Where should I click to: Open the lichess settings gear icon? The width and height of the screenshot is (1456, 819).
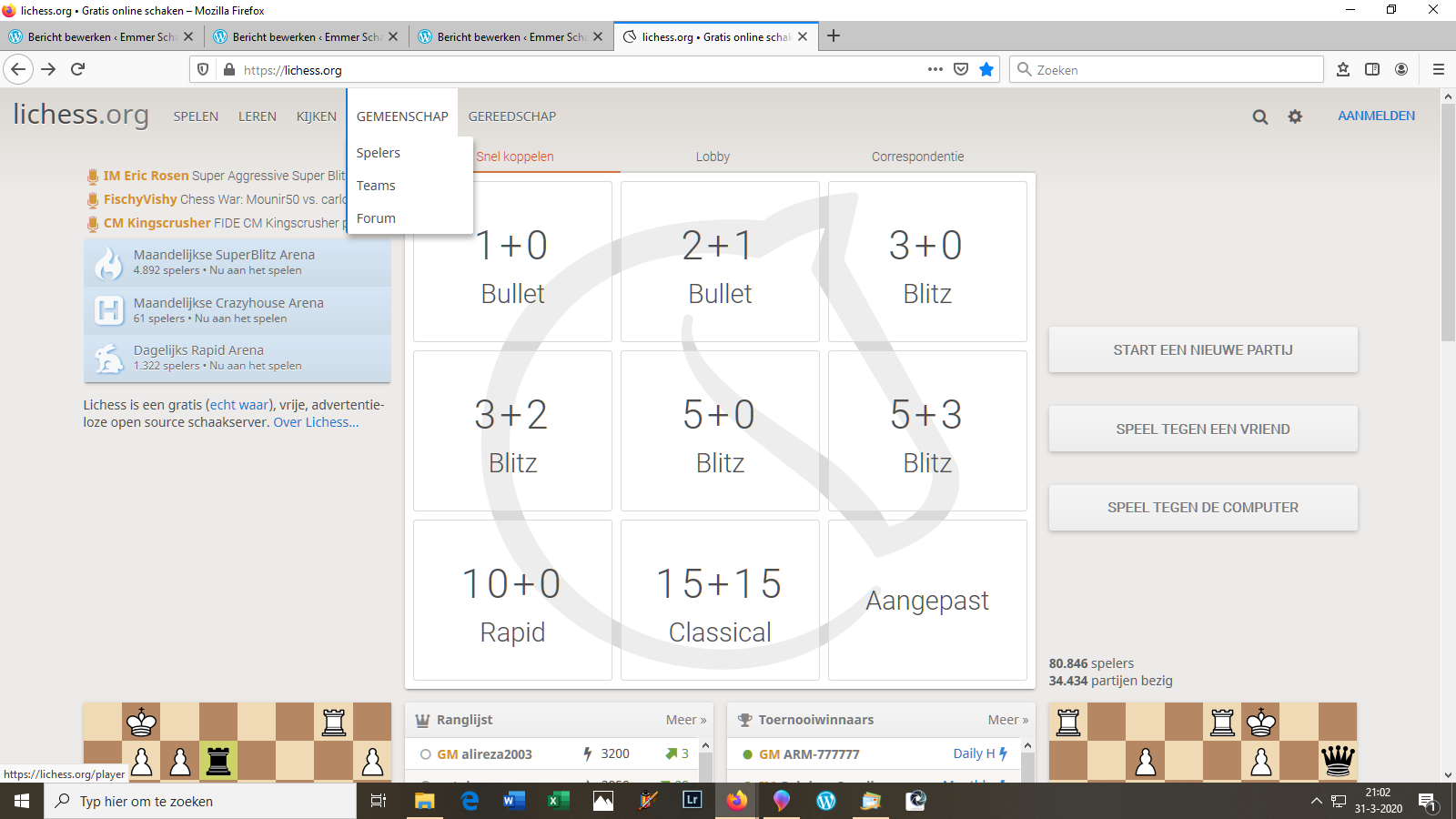pos(1295,116)
